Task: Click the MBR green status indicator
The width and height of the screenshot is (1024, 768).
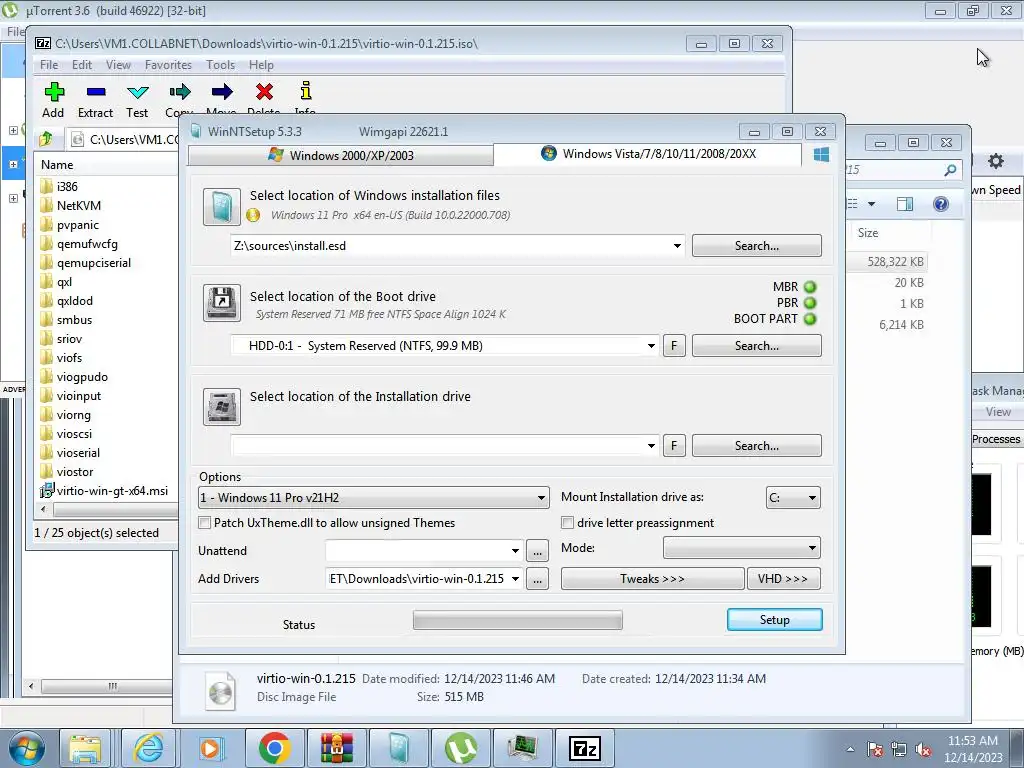Action: [x=810, y=287]
